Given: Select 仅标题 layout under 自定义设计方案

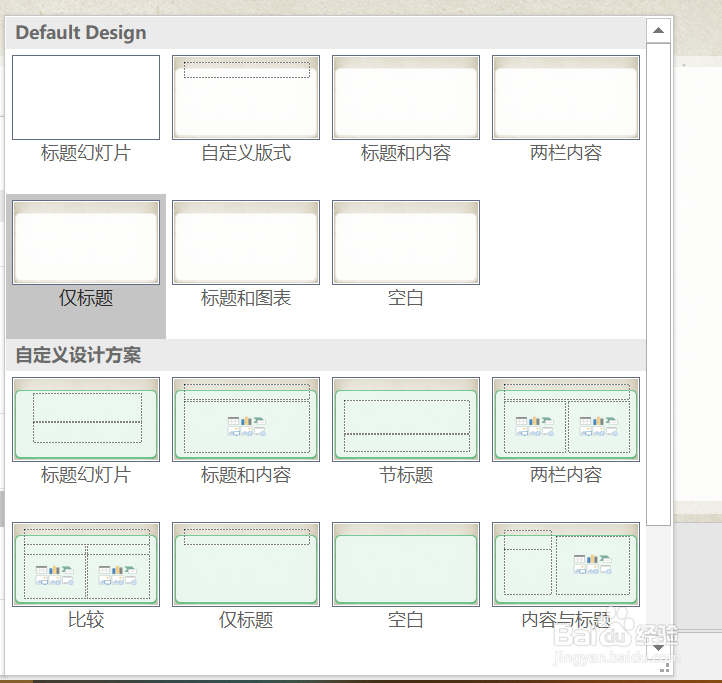Looking at the screenshot, I should [x=246, y=564].
